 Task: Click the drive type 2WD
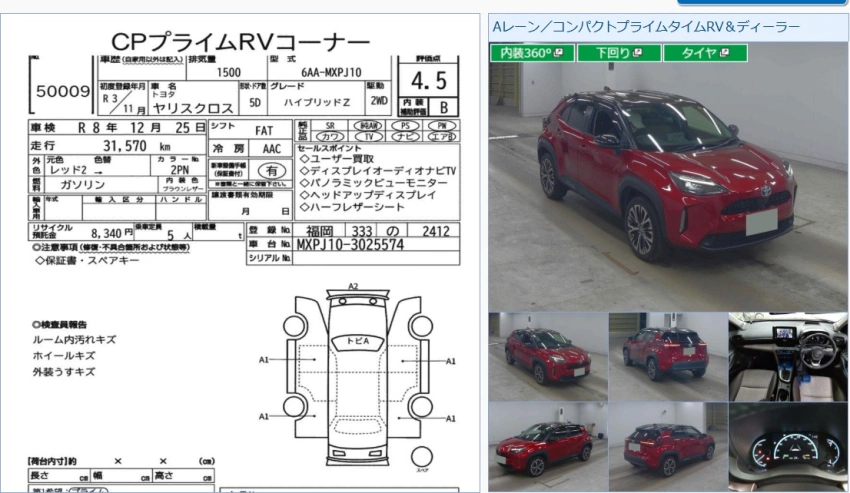click(x=379, y=101)
